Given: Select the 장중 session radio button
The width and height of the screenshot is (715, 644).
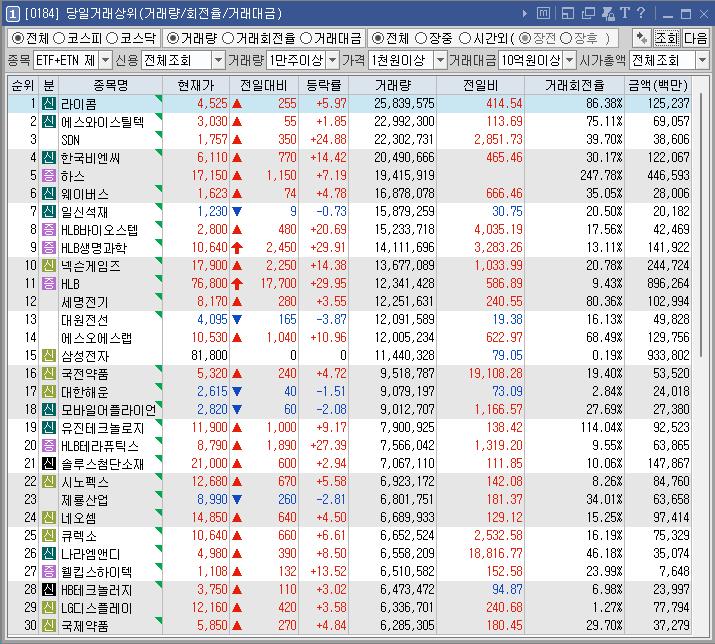Looking at the screenshot, I should point(421,38).
